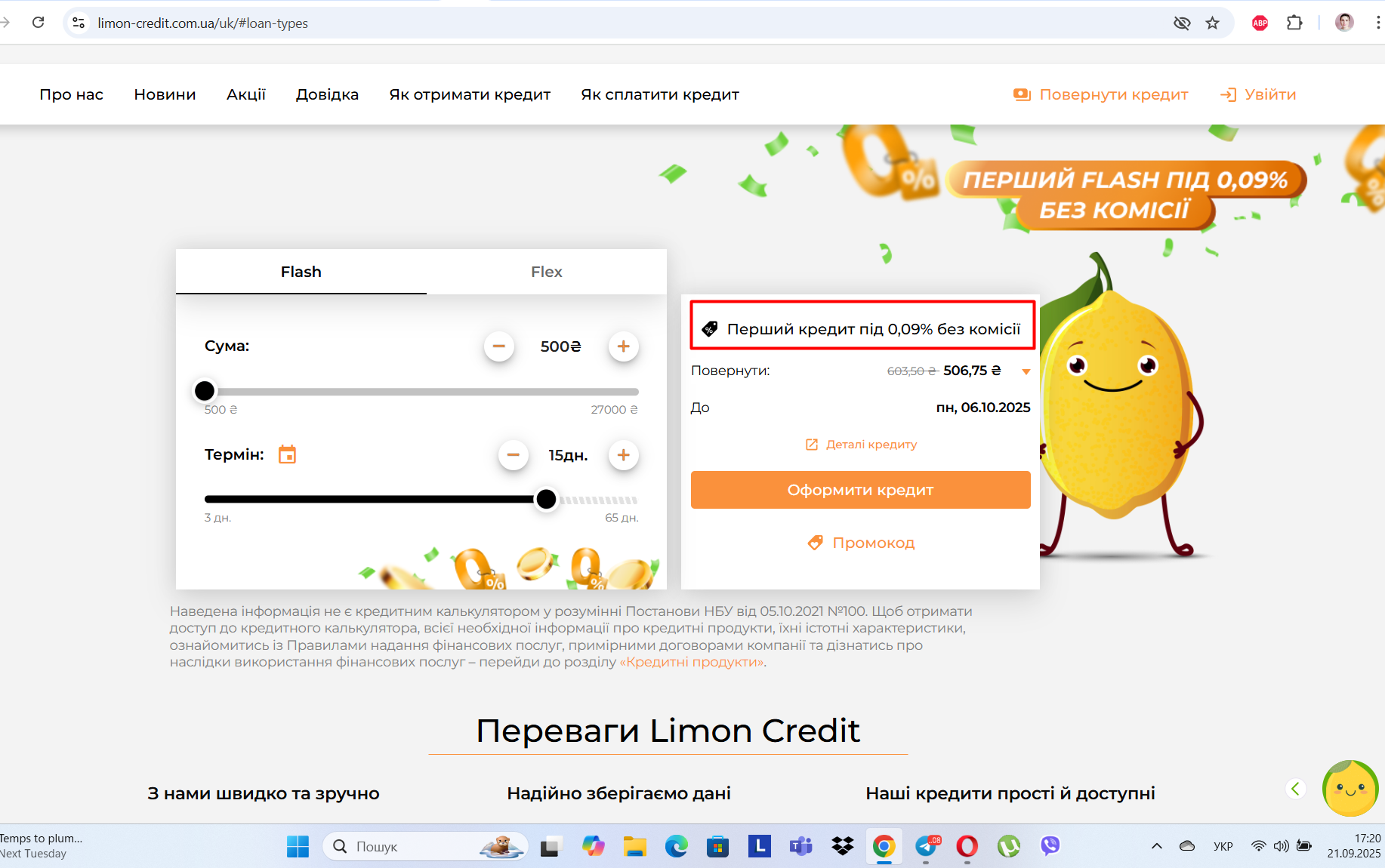Image resolution: width=1385 pixels, height=868 pixels.
Task: Expand the Повернути amount dropdown arrow
Action: coord(1026,371)
